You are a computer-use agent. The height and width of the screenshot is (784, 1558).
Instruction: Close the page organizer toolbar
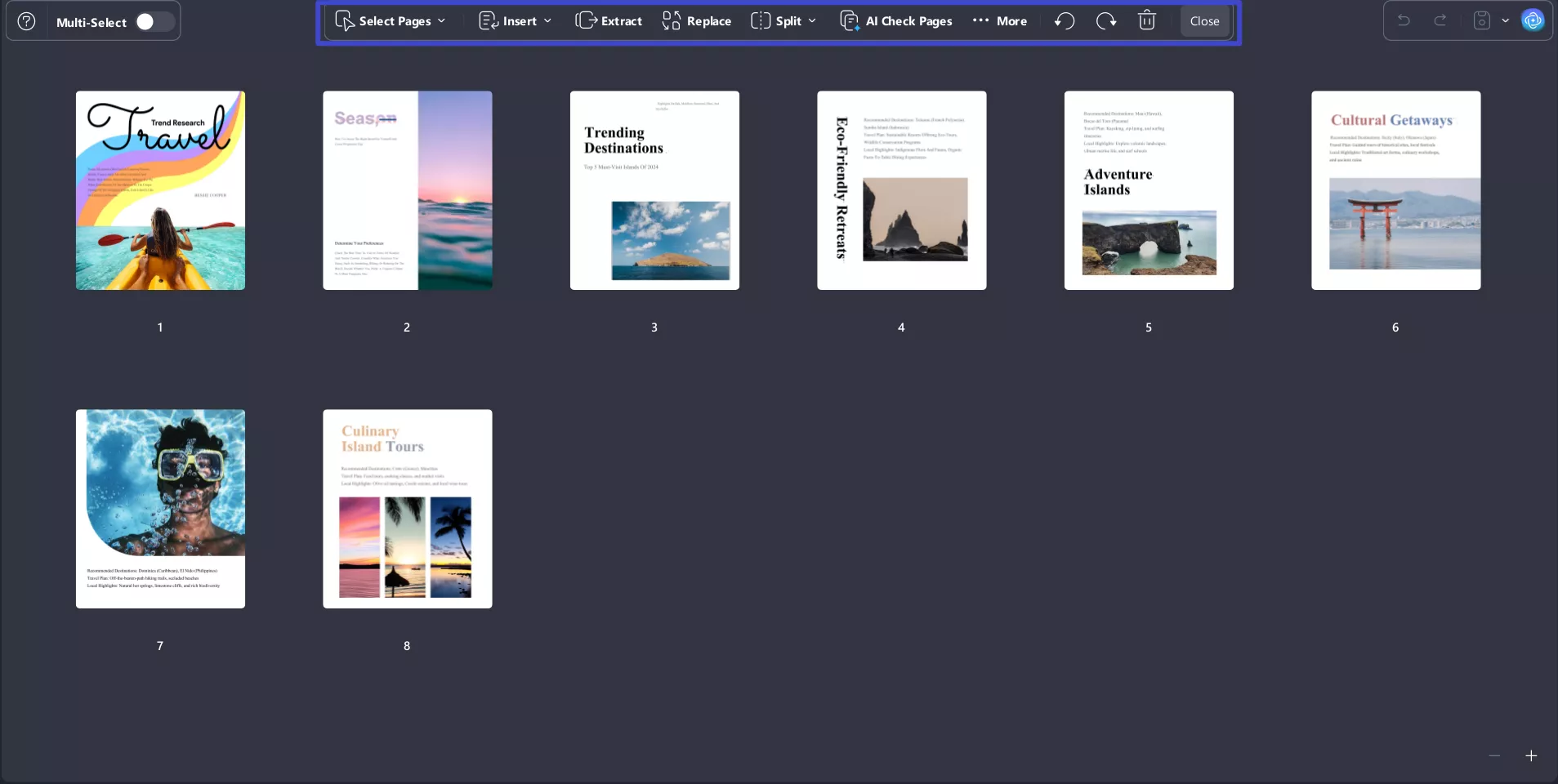(1204, 21)
